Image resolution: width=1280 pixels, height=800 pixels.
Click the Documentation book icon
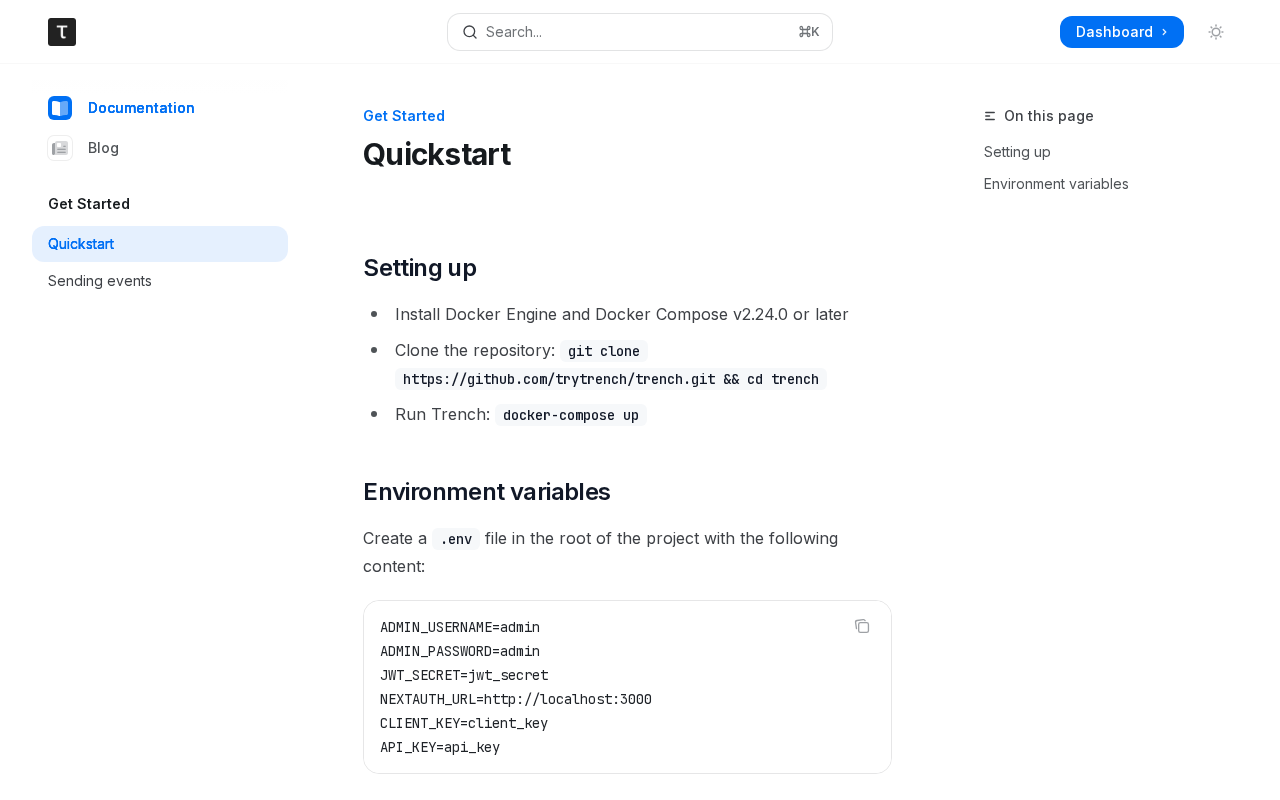point(60,108)
